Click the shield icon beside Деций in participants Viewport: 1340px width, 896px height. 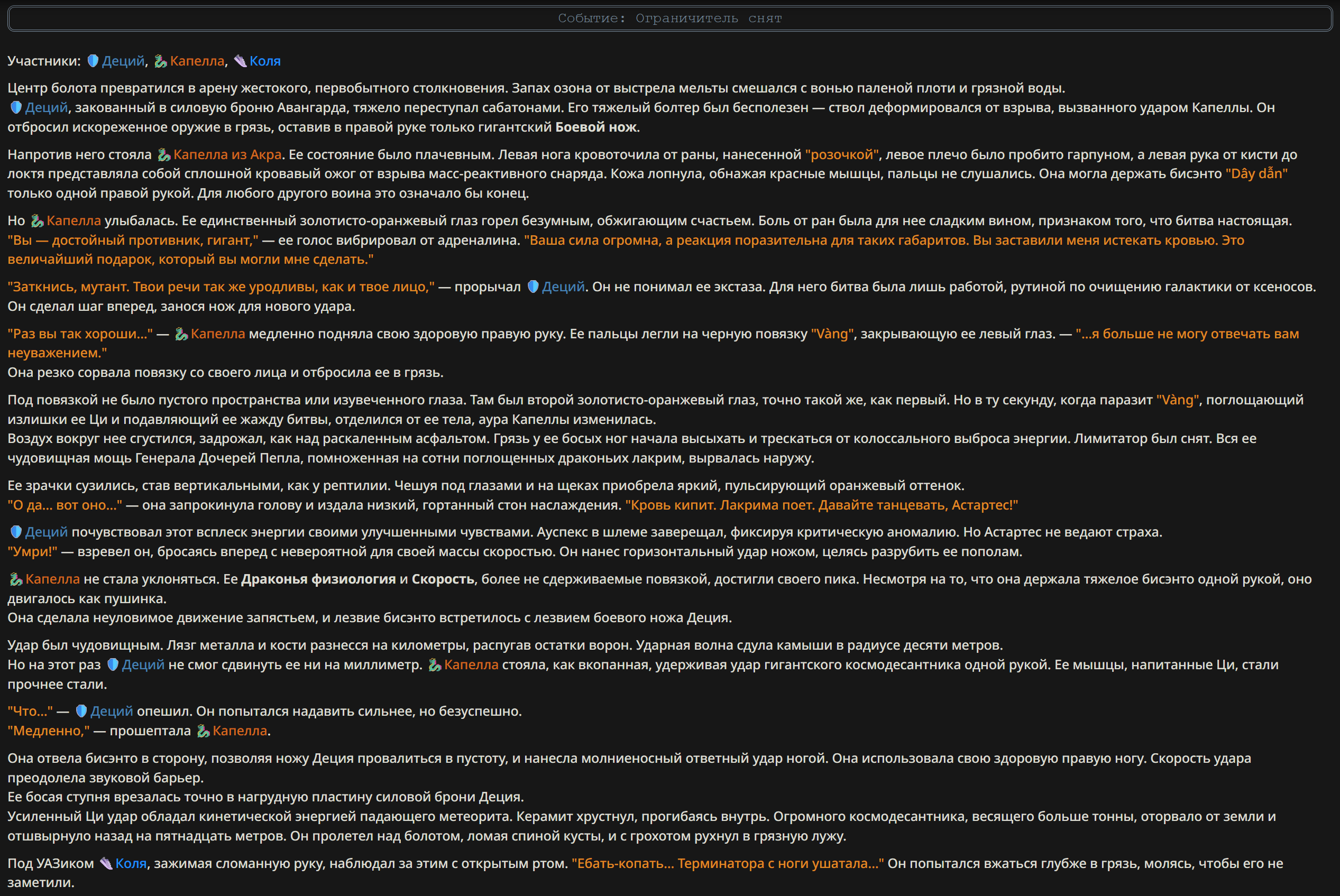[x=93, y=61]
